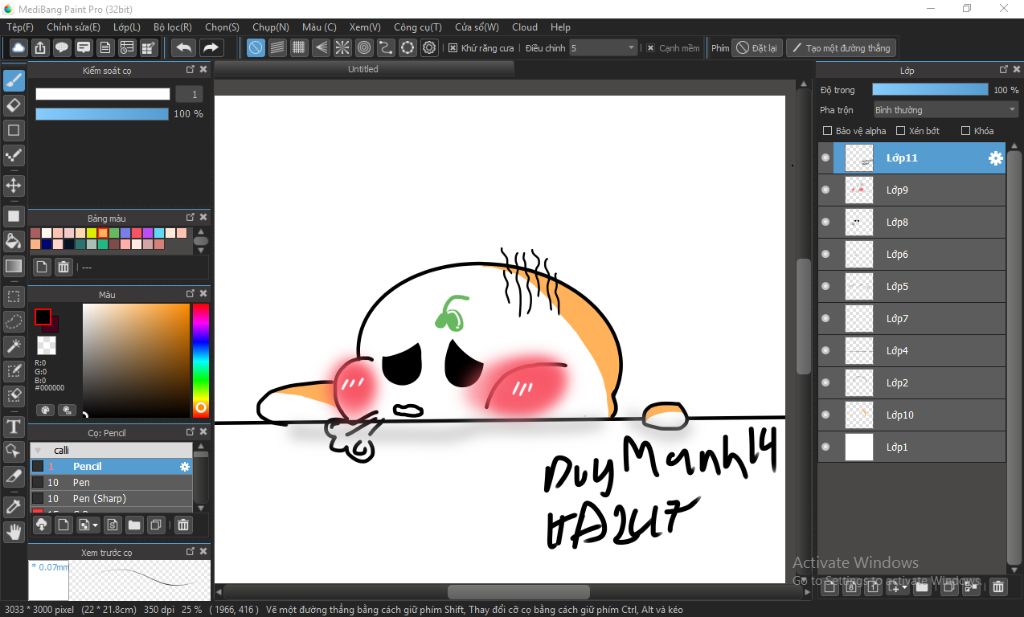Click the Đặt lại button
1024x617 pixels.
pyautogui.click(x=757, y=47)
